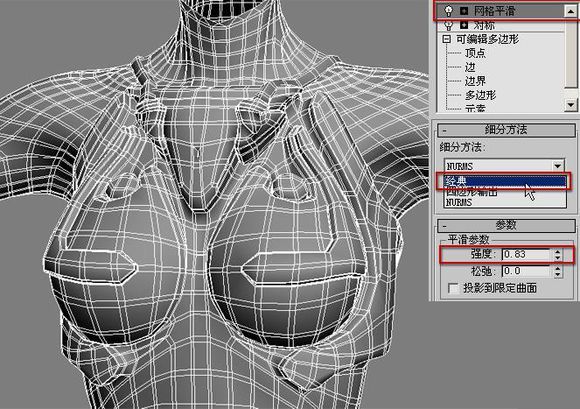
Task: Click the 强度 value input field
Action: tap(526, 254)
